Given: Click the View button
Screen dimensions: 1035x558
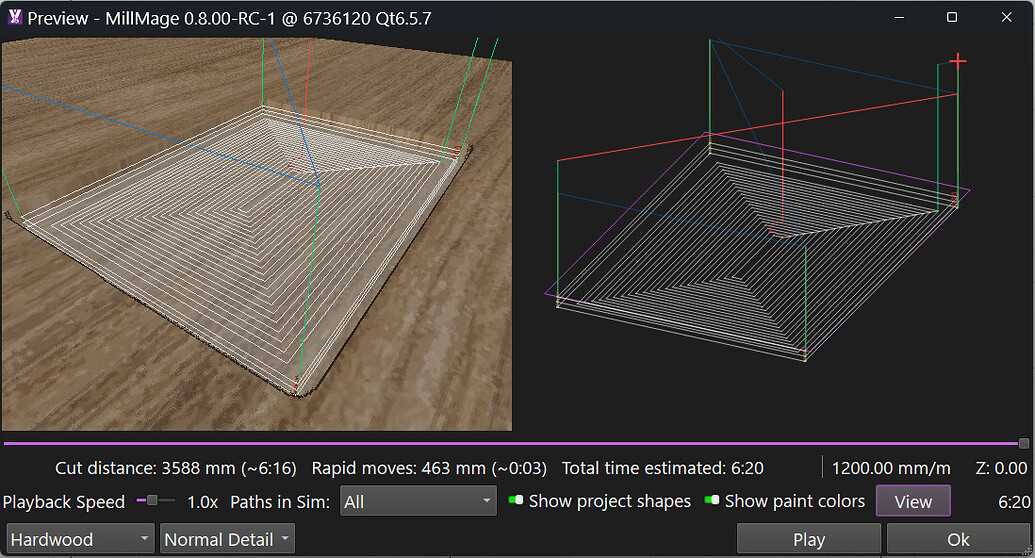Looking at the screenshot, I should coord(913,501).
